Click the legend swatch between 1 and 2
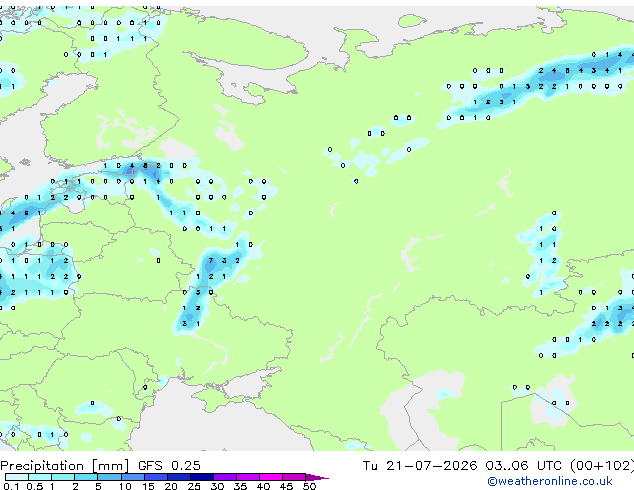 (63, 477)
